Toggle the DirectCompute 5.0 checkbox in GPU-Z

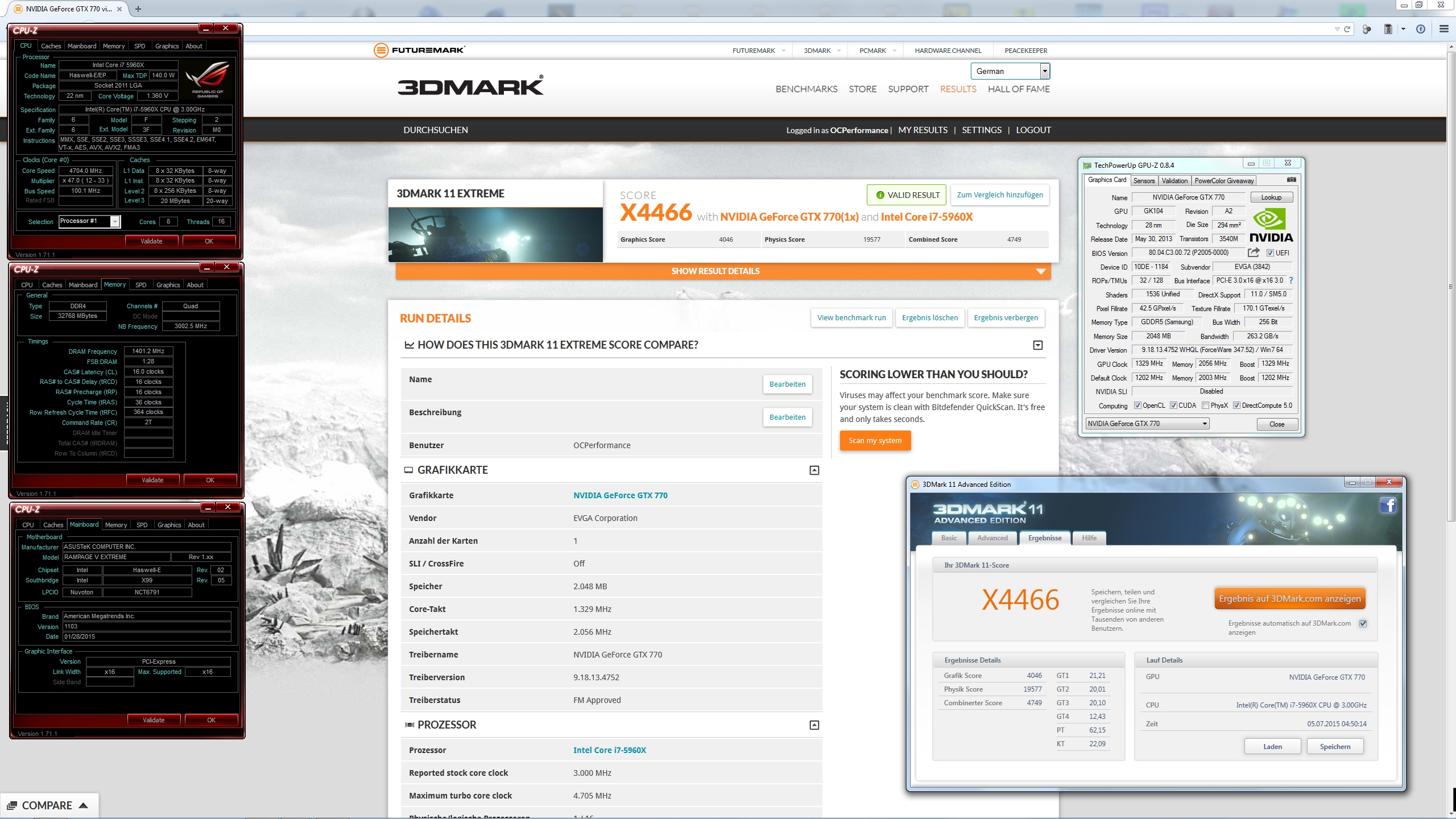tap(1236, 406)
